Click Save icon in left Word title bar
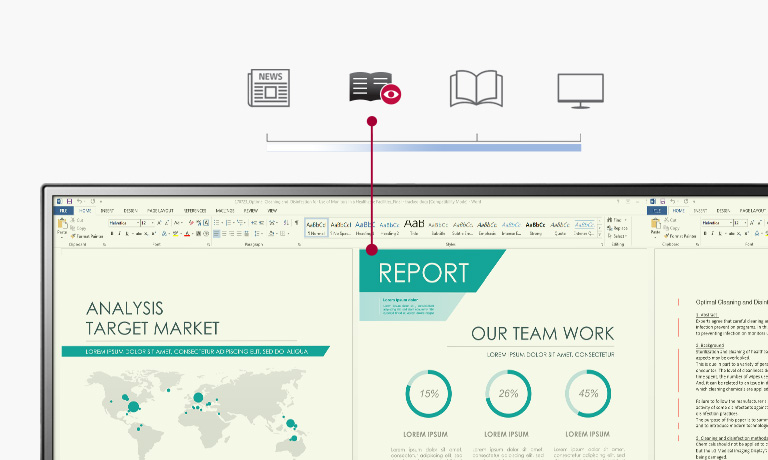 pos(68,201)
